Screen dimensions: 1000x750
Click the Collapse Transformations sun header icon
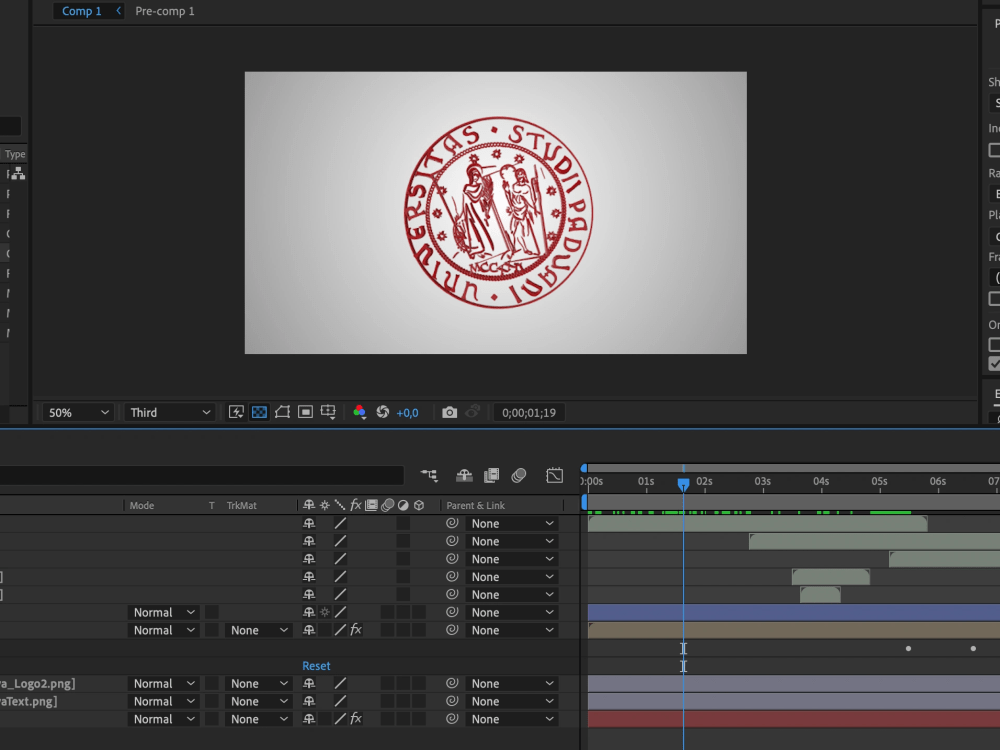point(325,505)
